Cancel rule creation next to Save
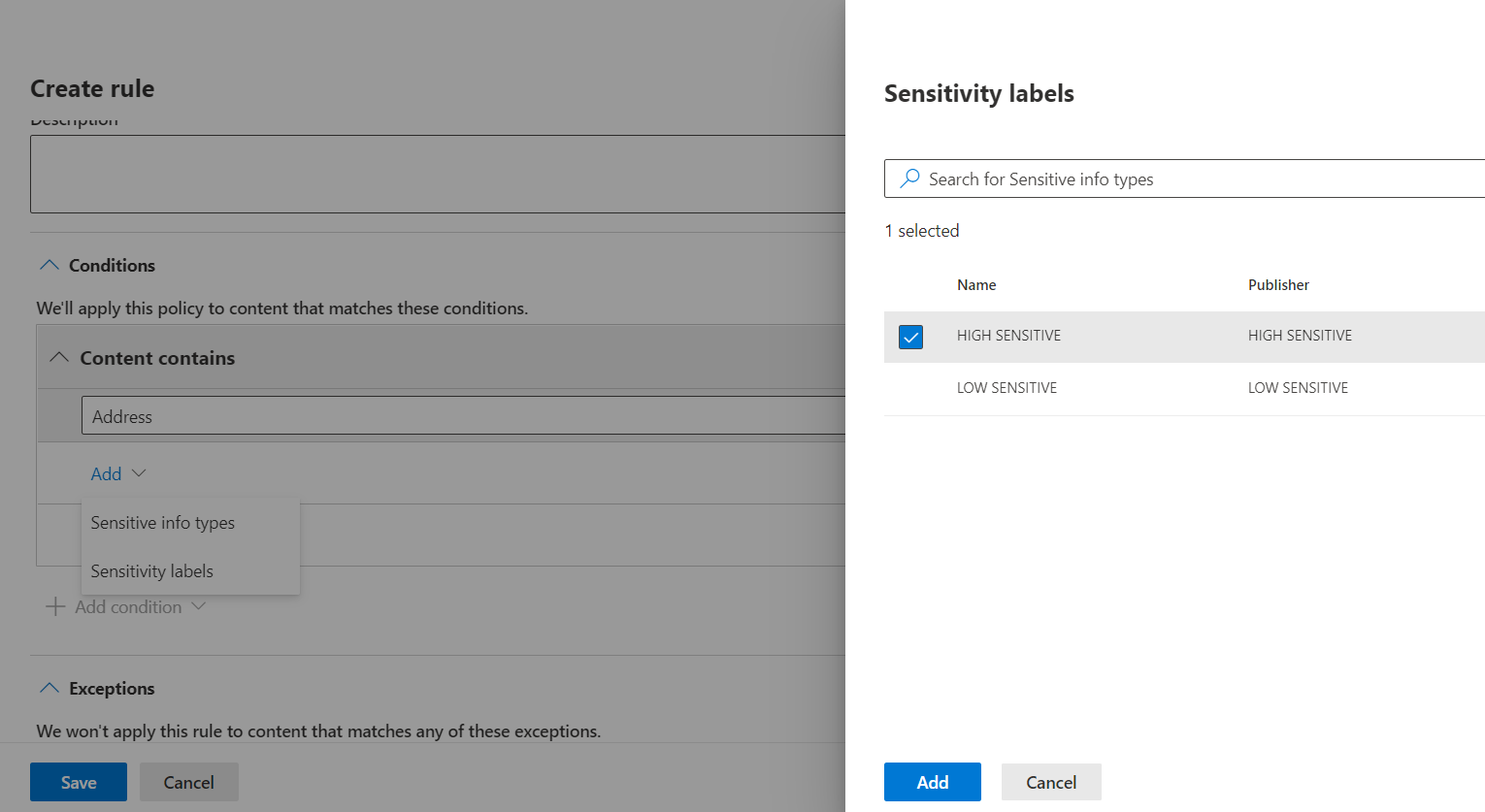Image resolution: width=1485 pixels, height=812 pixels. tap(188, 782)
